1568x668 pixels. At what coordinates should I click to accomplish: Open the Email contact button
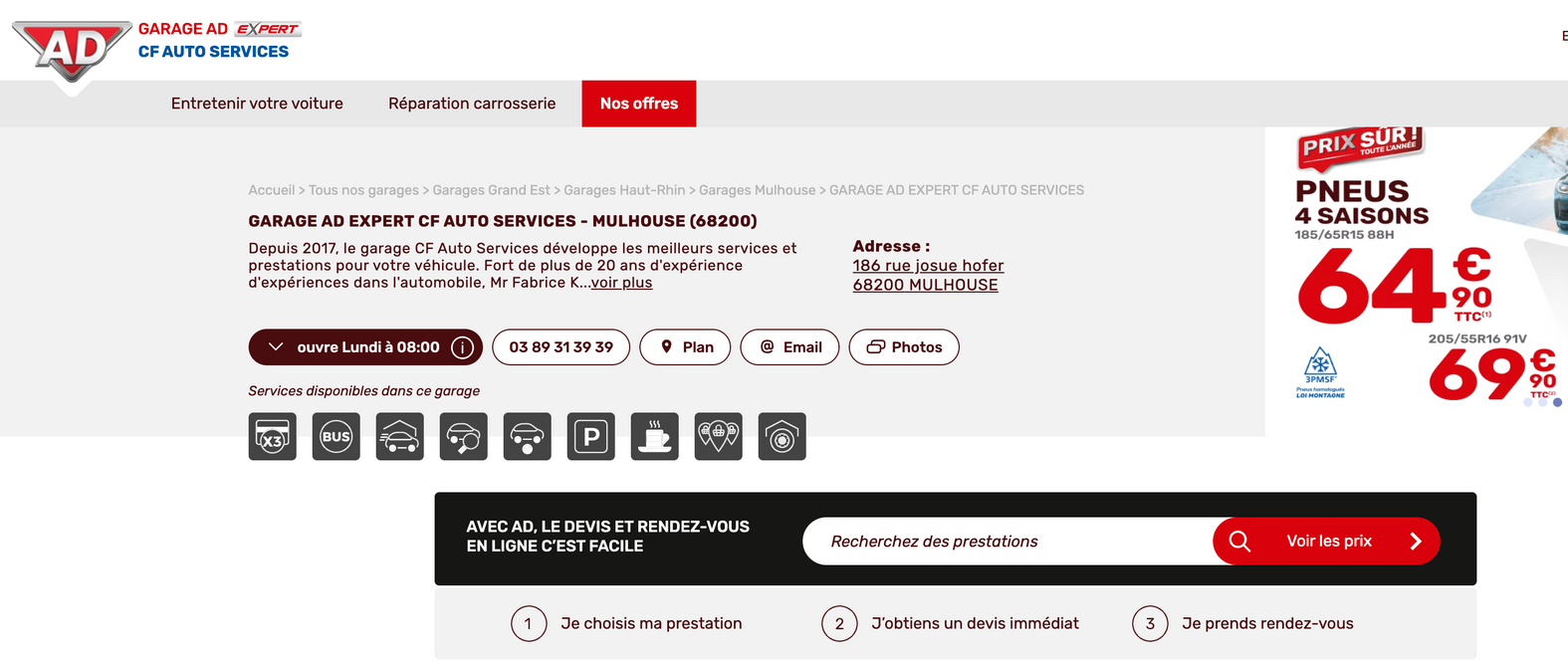tap(789, 347)
